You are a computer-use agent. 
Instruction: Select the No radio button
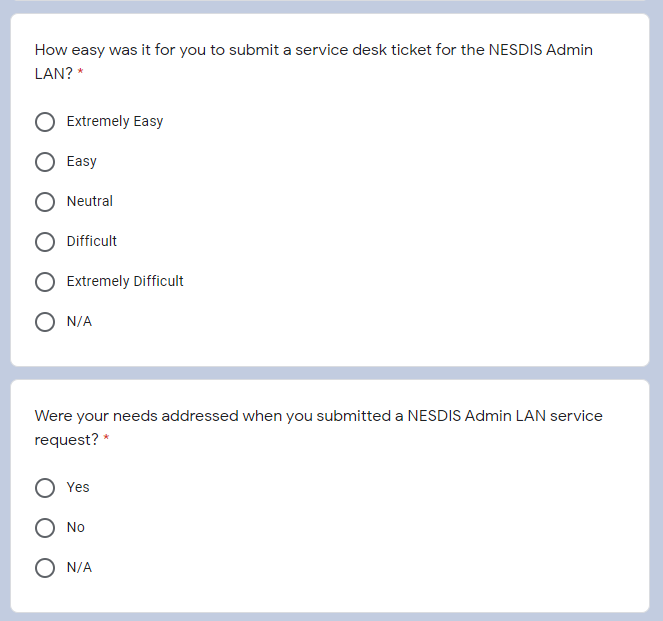[45, 528]
